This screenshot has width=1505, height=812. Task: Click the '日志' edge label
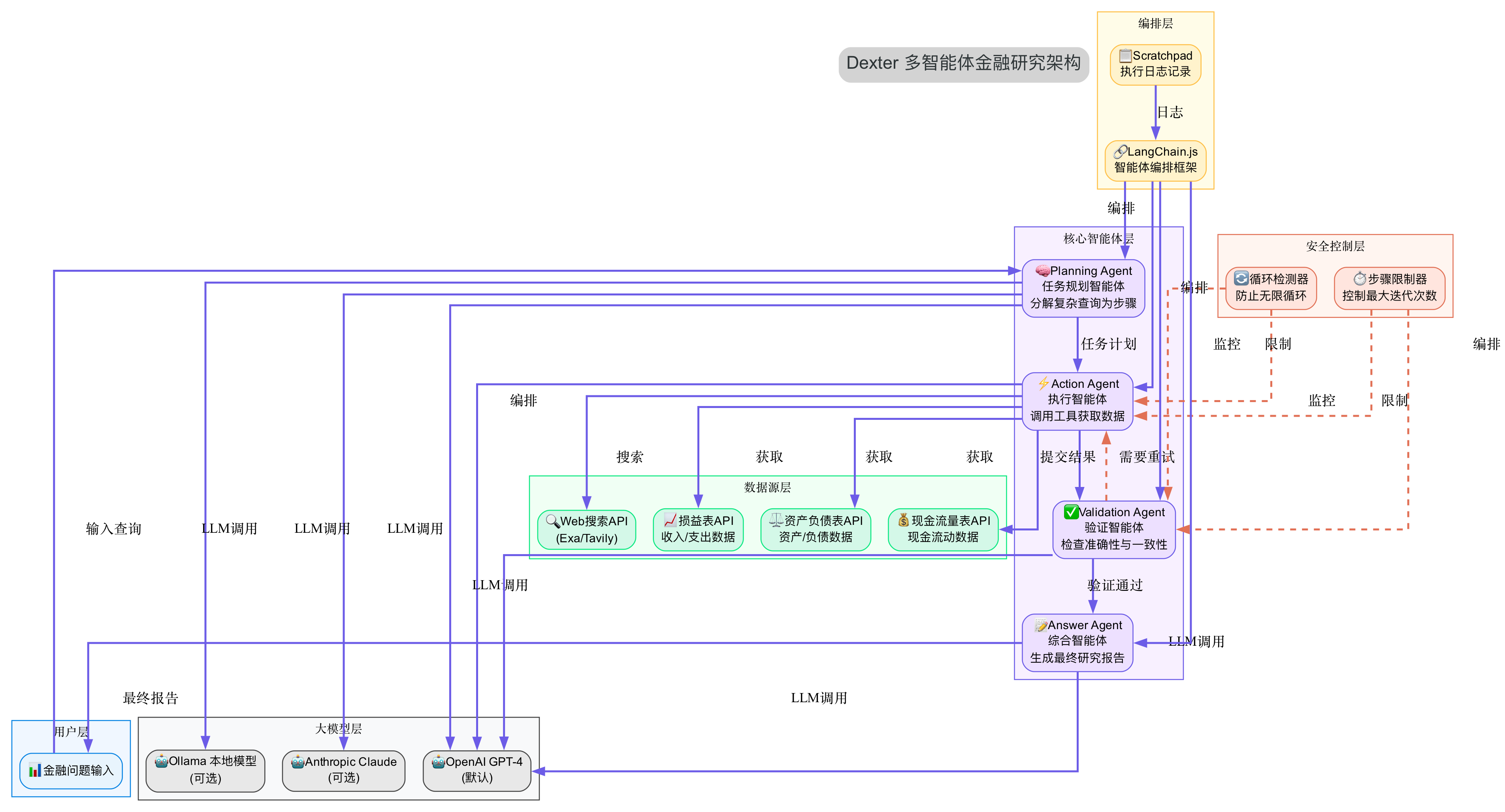coord(1170,112)
